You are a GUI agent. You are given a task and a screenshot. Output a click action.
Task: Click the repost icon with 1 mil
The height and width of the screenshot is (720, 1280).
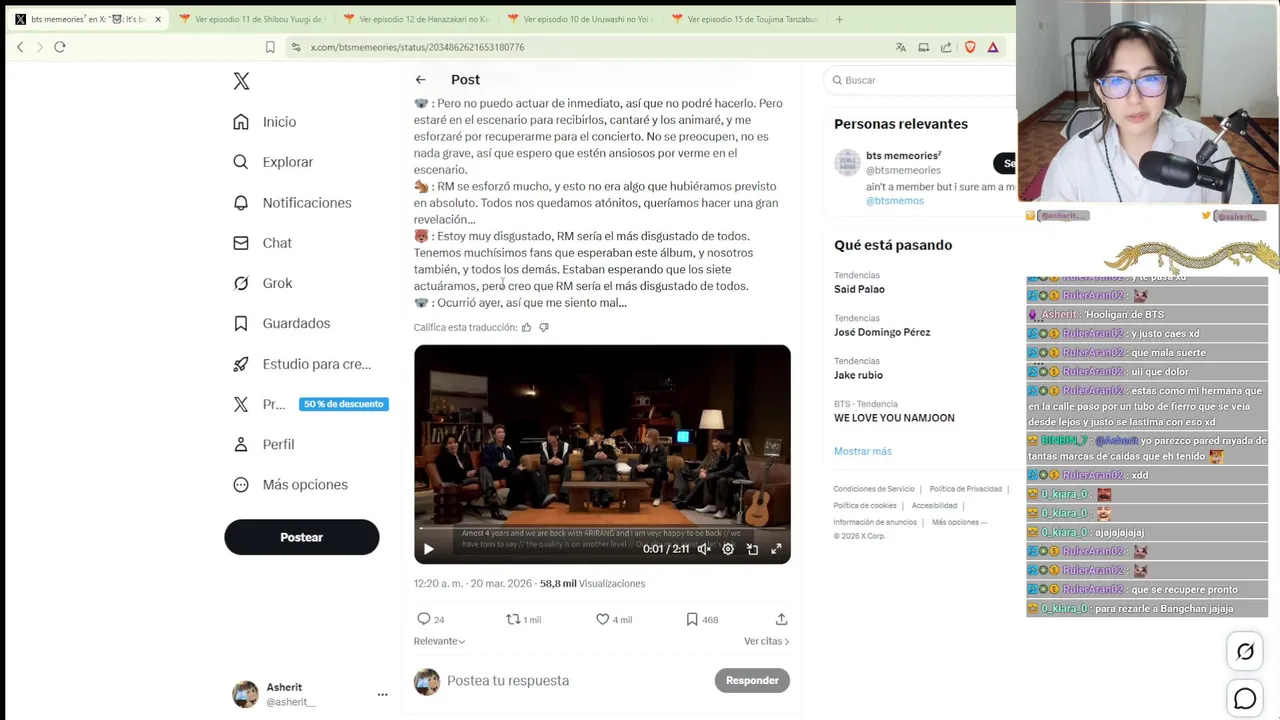pyautogui.click(x=513, y=619)
